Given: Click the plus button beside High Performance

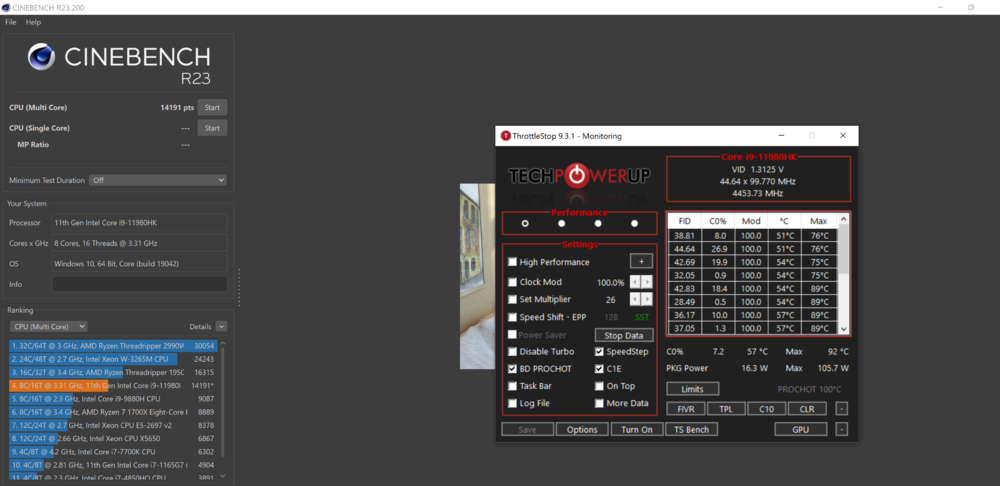Looking at the screenshot, I should (x=640, y=262).
